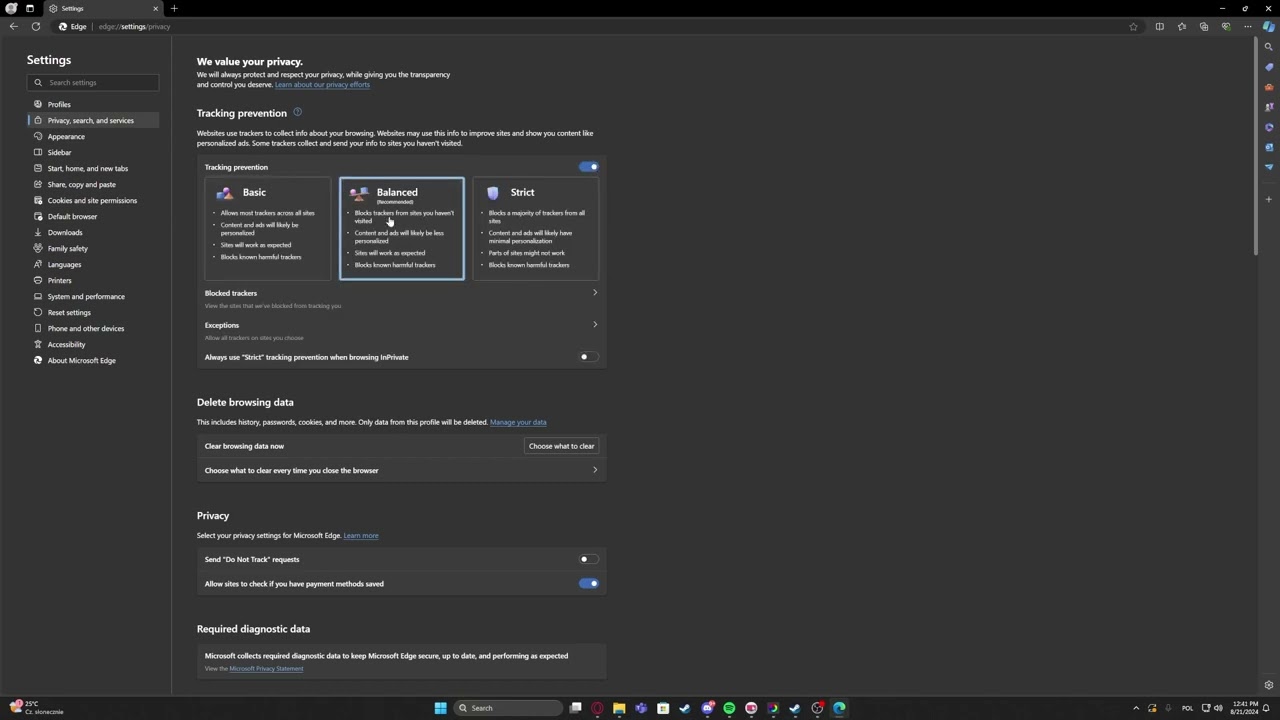Image resolution: width=1280 pixels, height=720 pixels.
Task: Open sidebar Microsoft 365 icon
Action: point(1269,127)
